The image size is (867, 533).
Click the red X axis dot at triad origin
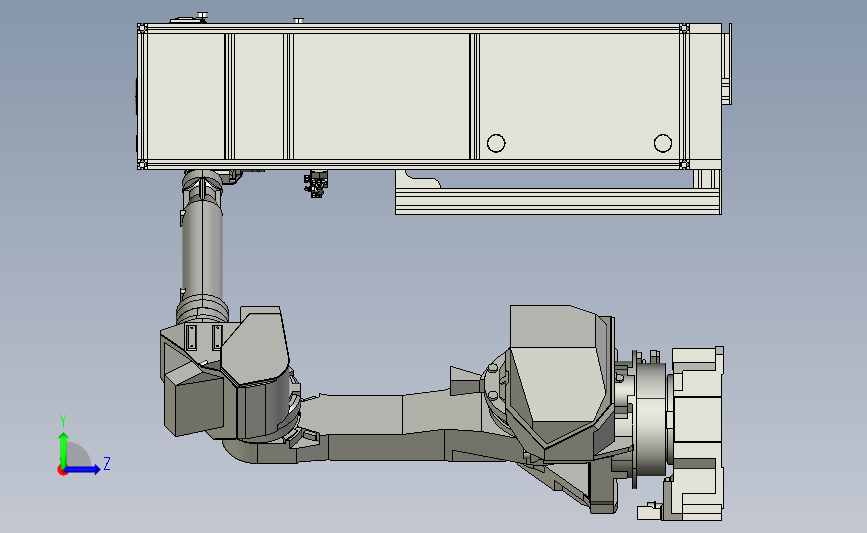coord(62,471)
